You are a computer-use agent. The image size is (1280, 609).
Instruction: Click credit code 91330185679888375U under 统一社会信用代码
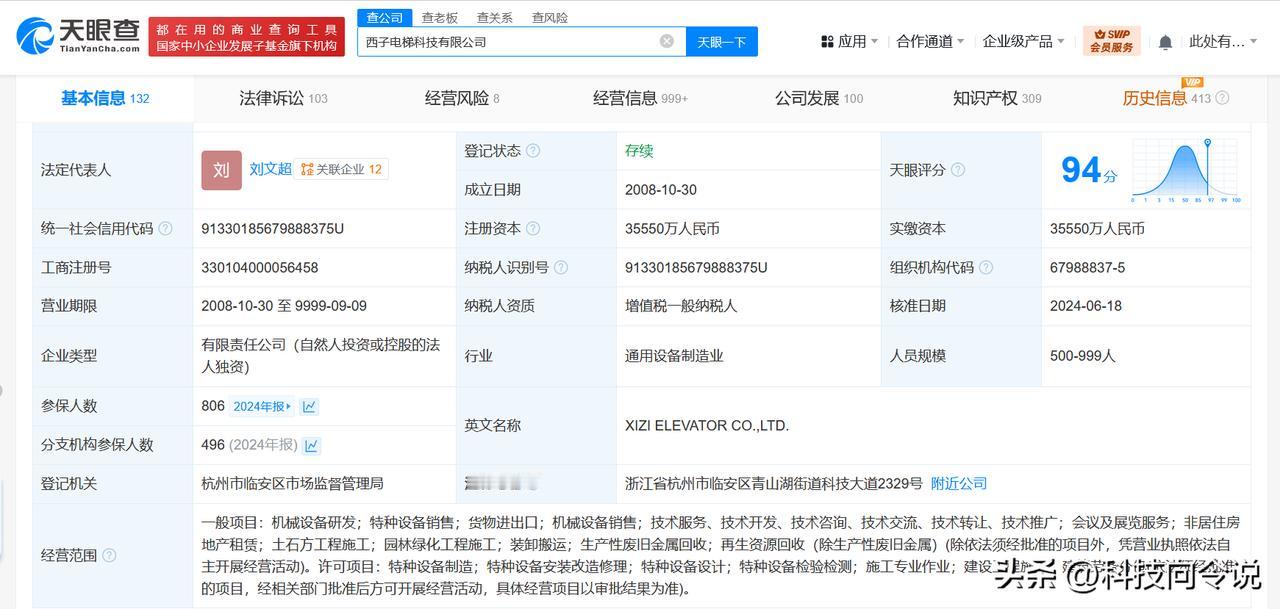(273, 229)
